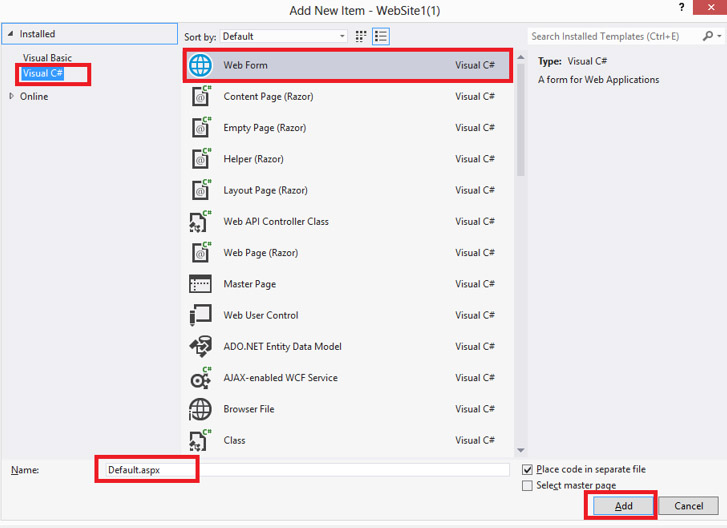727x528 pixels.
Task: Pick the Content Page (Razor) template icon
Action: pos(201,96)
